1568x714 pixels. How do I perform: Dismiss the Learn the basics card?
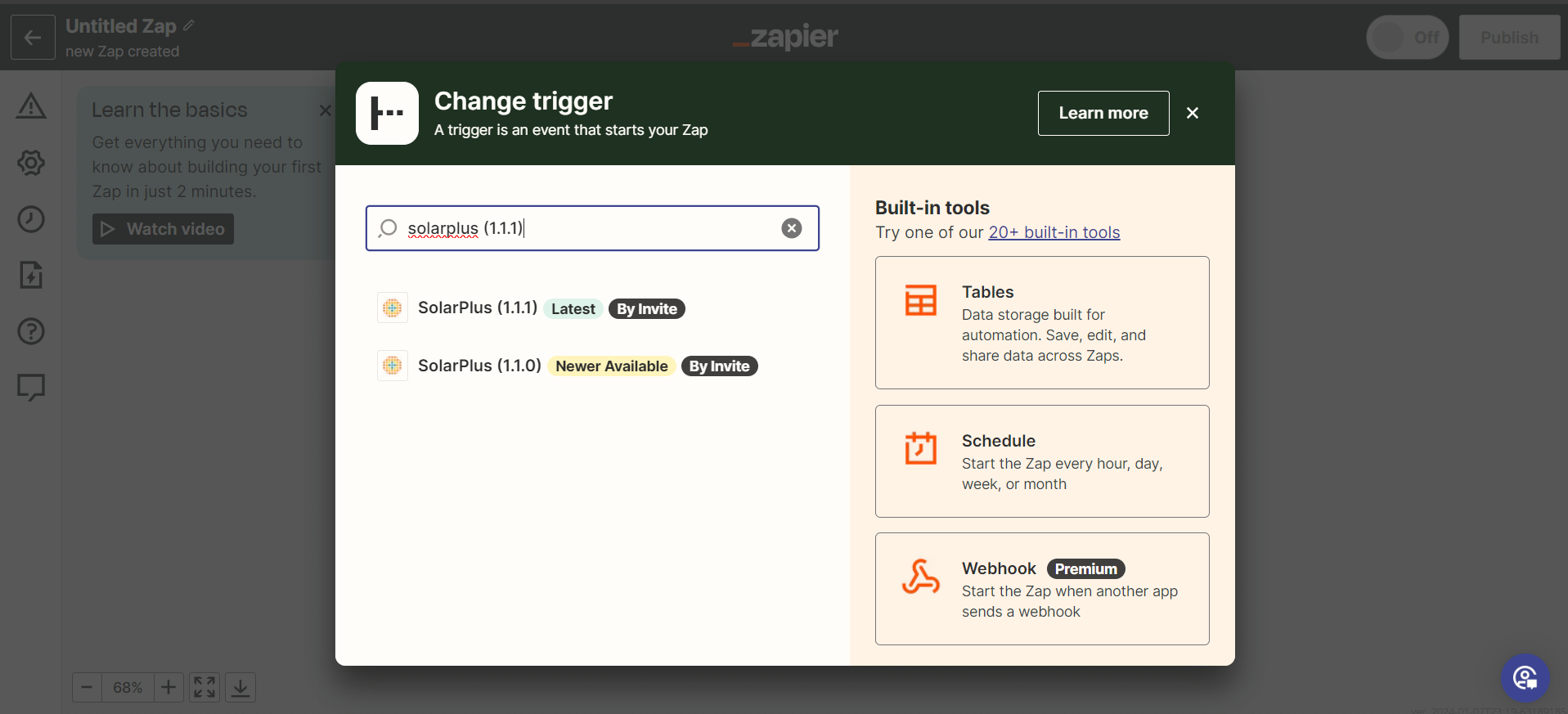click(325, 110)
